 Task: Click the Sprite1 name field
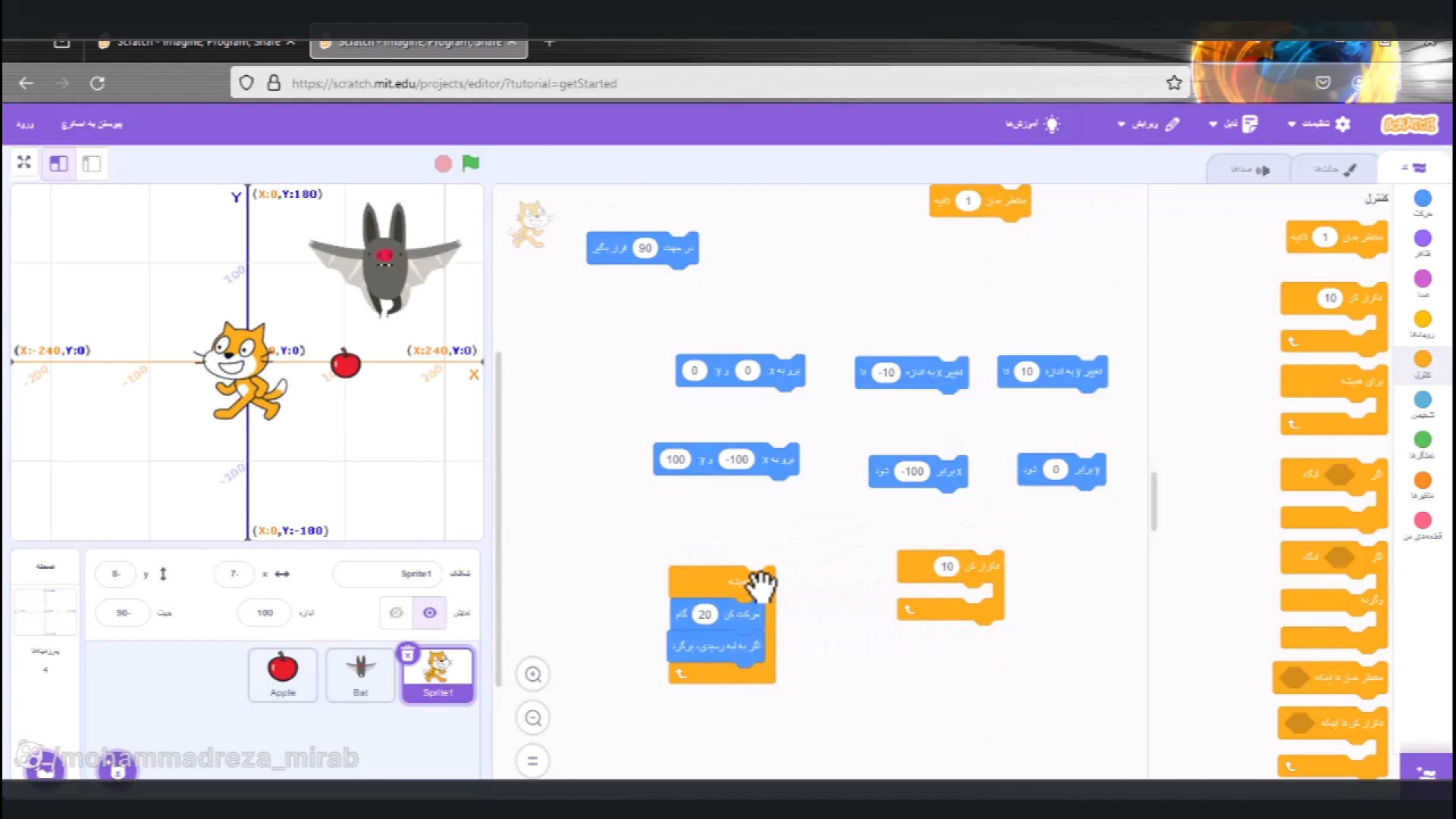387,574
